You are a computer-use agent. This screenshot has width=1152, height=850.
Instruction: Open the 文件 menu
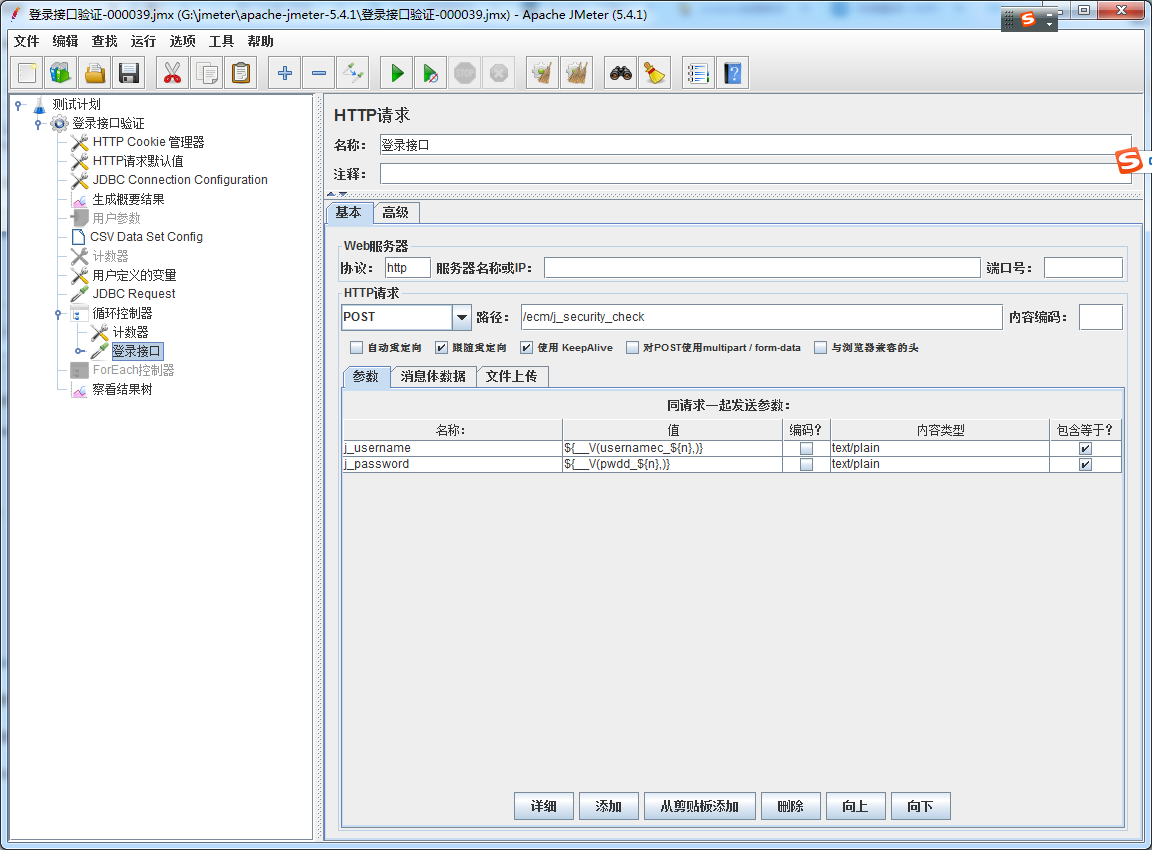point(26,41)
